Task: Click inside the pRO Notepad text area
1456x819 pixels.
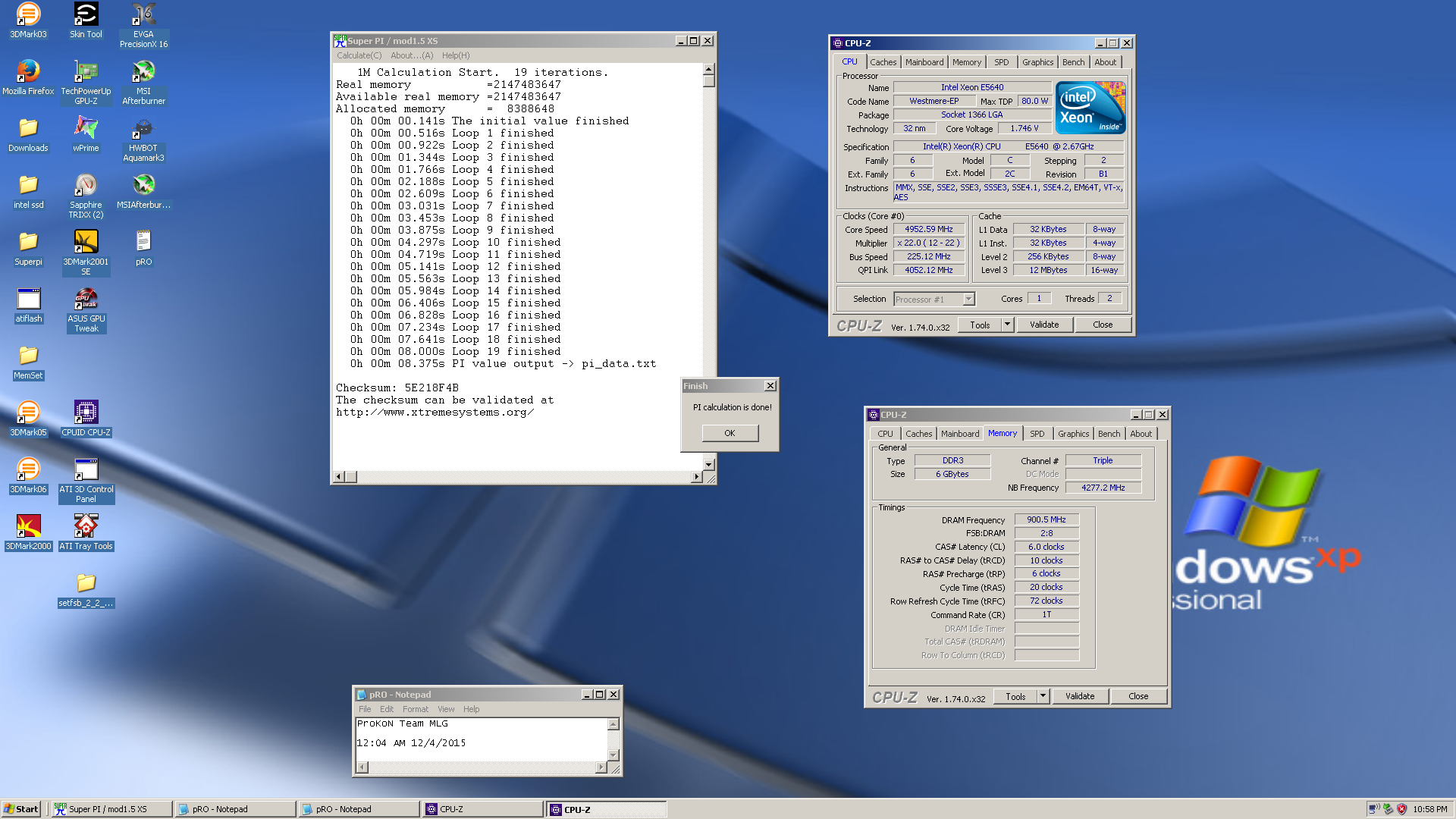Action: [482, 739]
